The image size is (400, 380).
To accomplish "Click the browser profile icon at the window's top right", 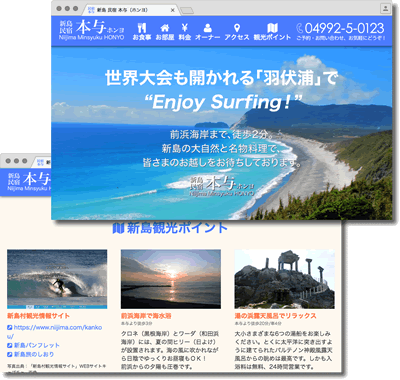I will [385, 9].
